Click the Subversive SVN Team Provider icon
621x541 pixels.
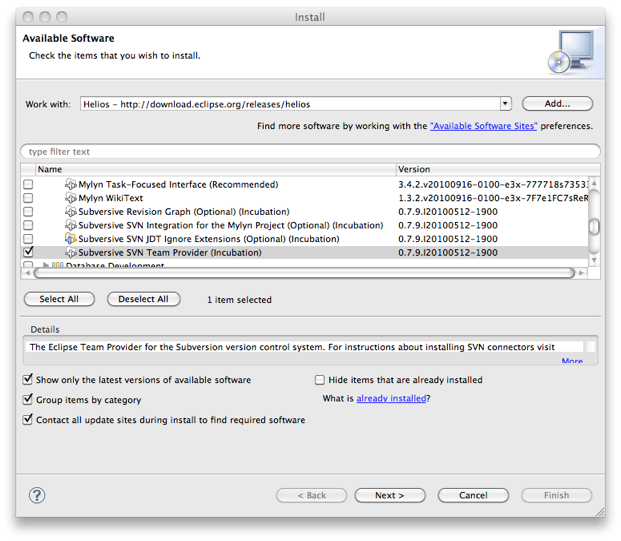[x=70, y=252]
